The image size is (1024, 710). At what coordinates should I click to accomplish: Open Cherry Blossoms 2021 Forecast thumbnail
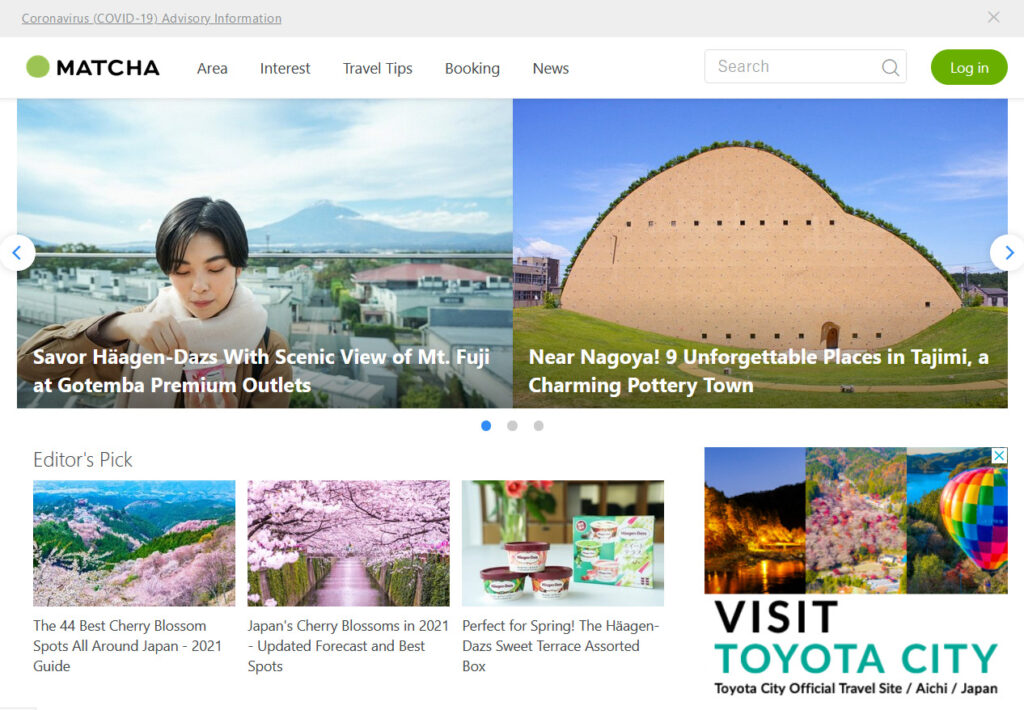(x=348, y=543)
